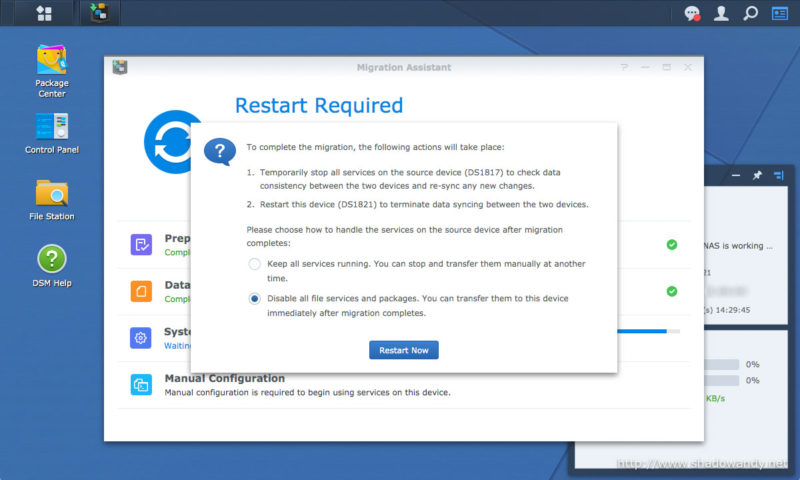Image resolution: width=800 pixels, height=480 pixels.
Task: Select "Disable all file services and packages"
Action: 255,298
